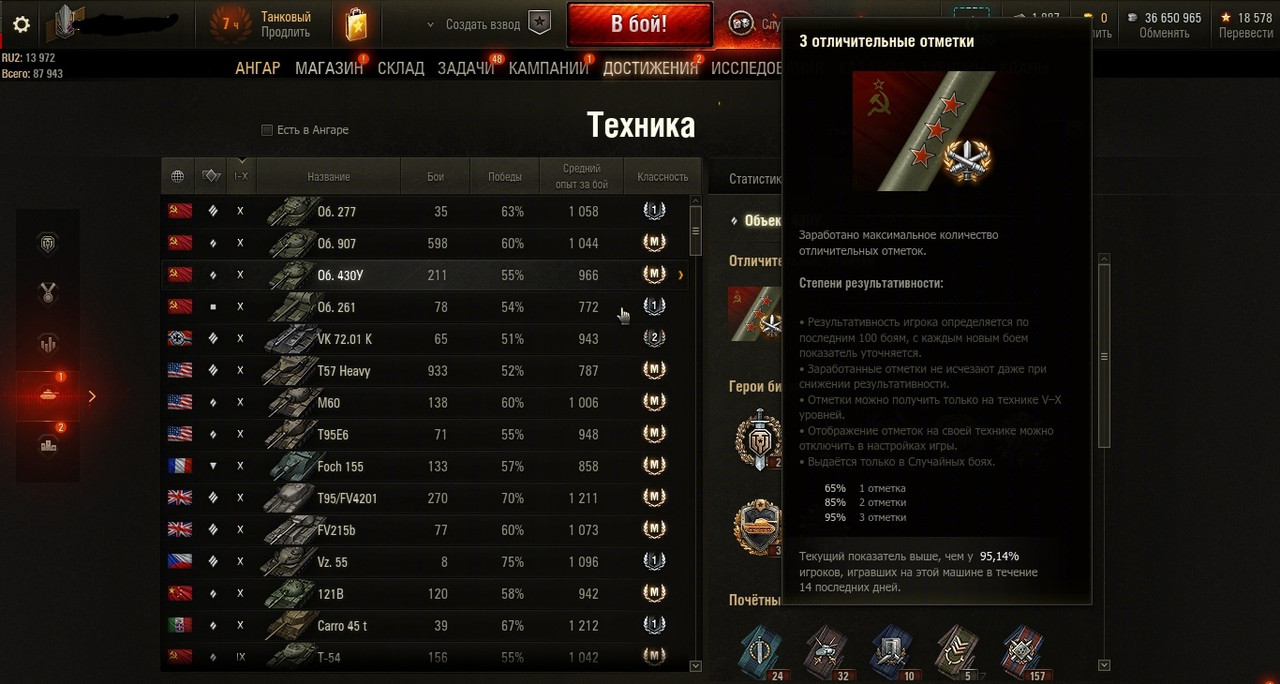Select the T95/FV4201 row in the list

tap(430, 498)
